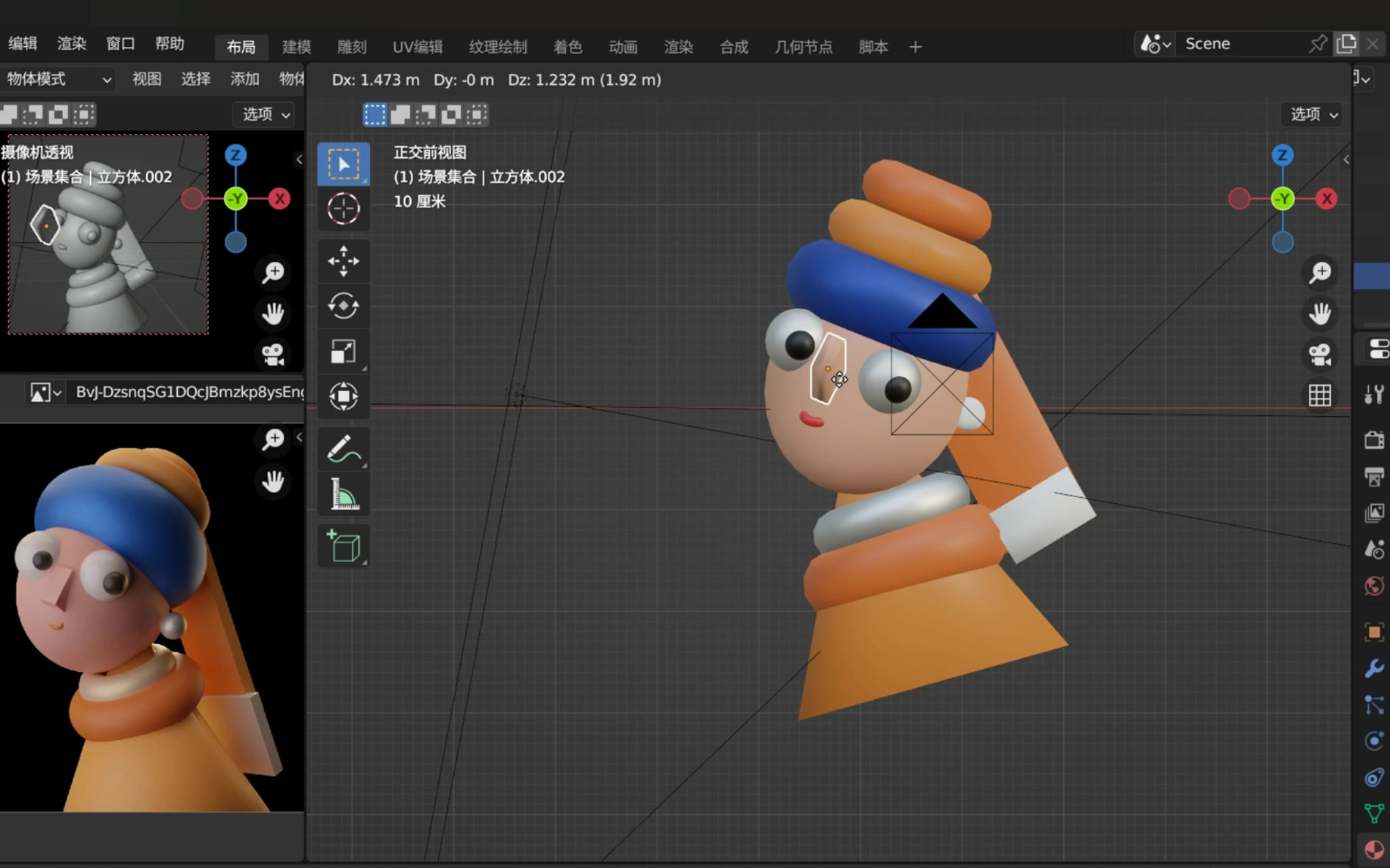Select the Annotate pencil tool
The width and height of the screenshot is (1390, 868).
[x=343, y=449]
